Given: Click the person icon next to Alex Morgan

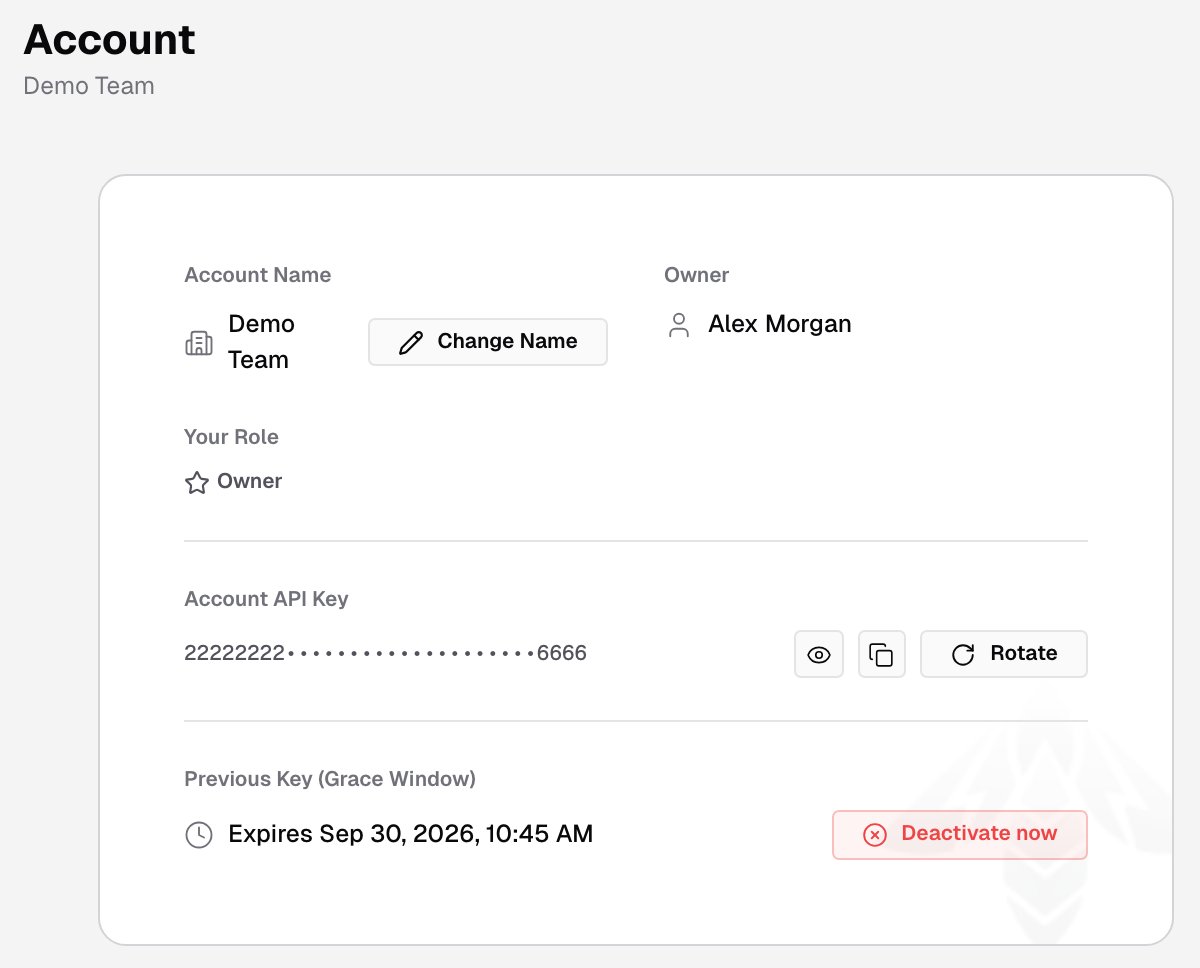Looking at the screenshot, I should point(679,325).
